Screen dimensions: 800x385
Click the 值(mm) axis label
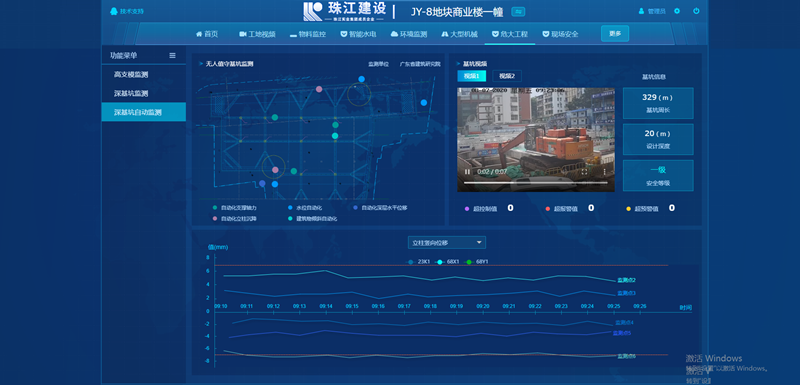tap(218, 247)
